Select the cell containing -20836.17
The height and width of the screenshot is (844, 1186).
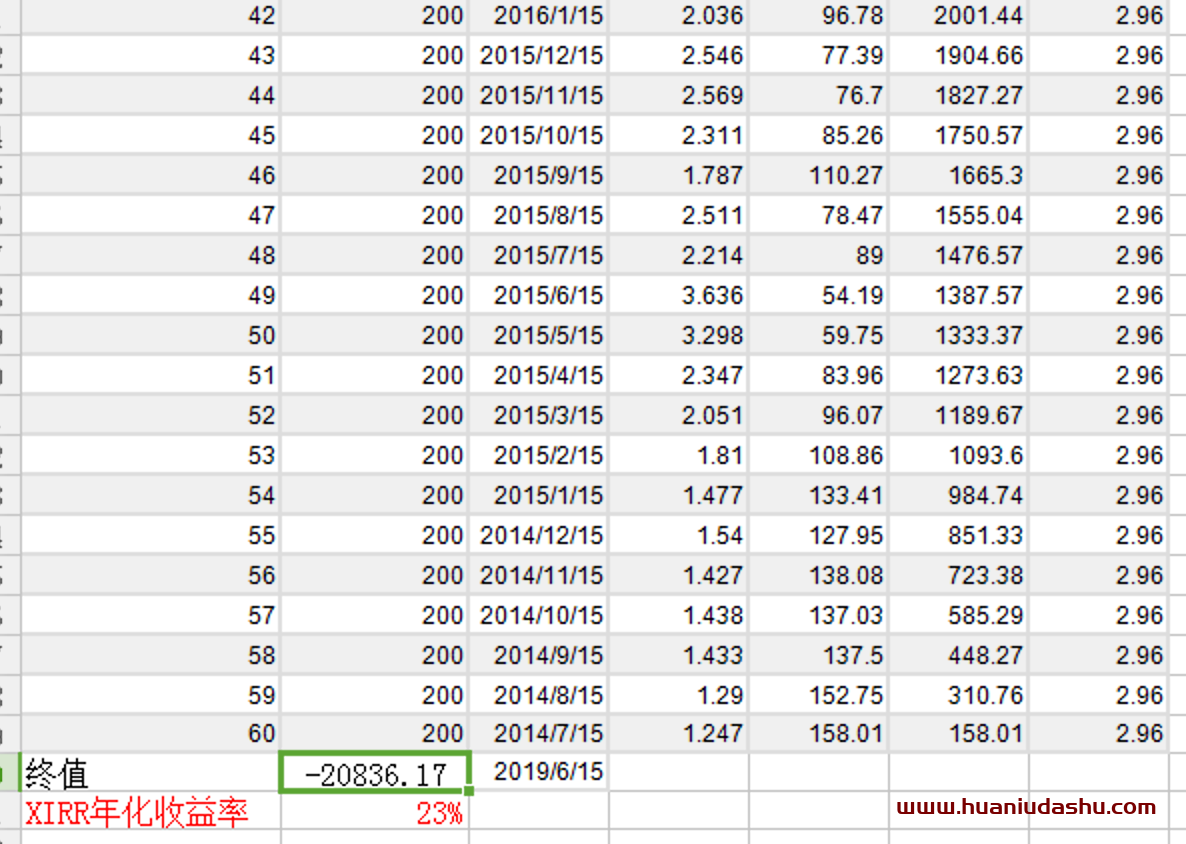pyautogui.click(x=375, y=773)
